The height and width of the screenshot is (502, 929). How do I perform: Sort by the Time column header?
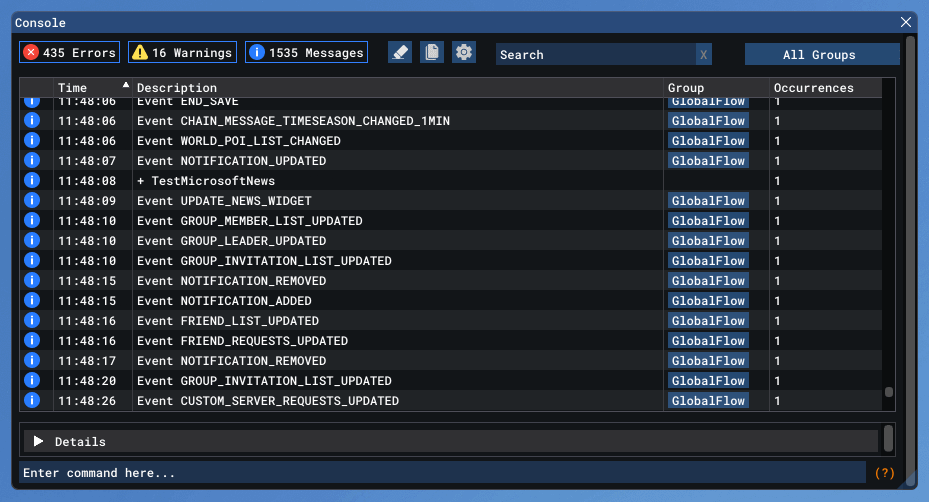(x=92, y=88)
